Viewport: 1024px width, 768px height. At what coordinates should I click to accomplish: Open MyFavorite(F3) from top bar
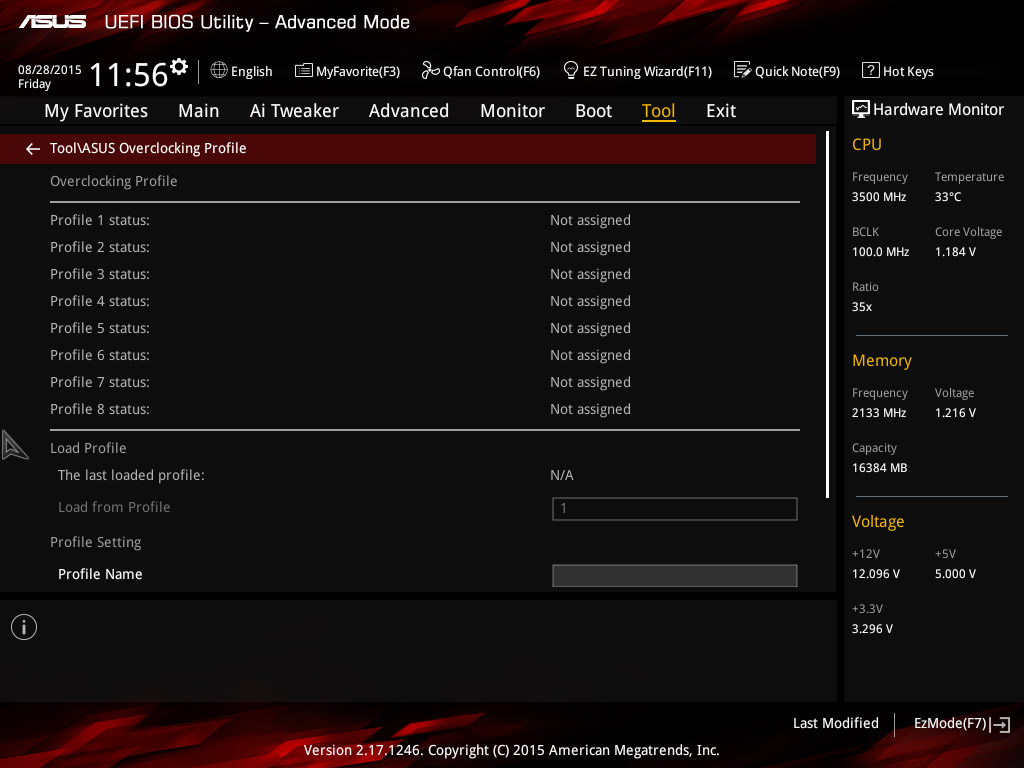click(x=347, y=71)
